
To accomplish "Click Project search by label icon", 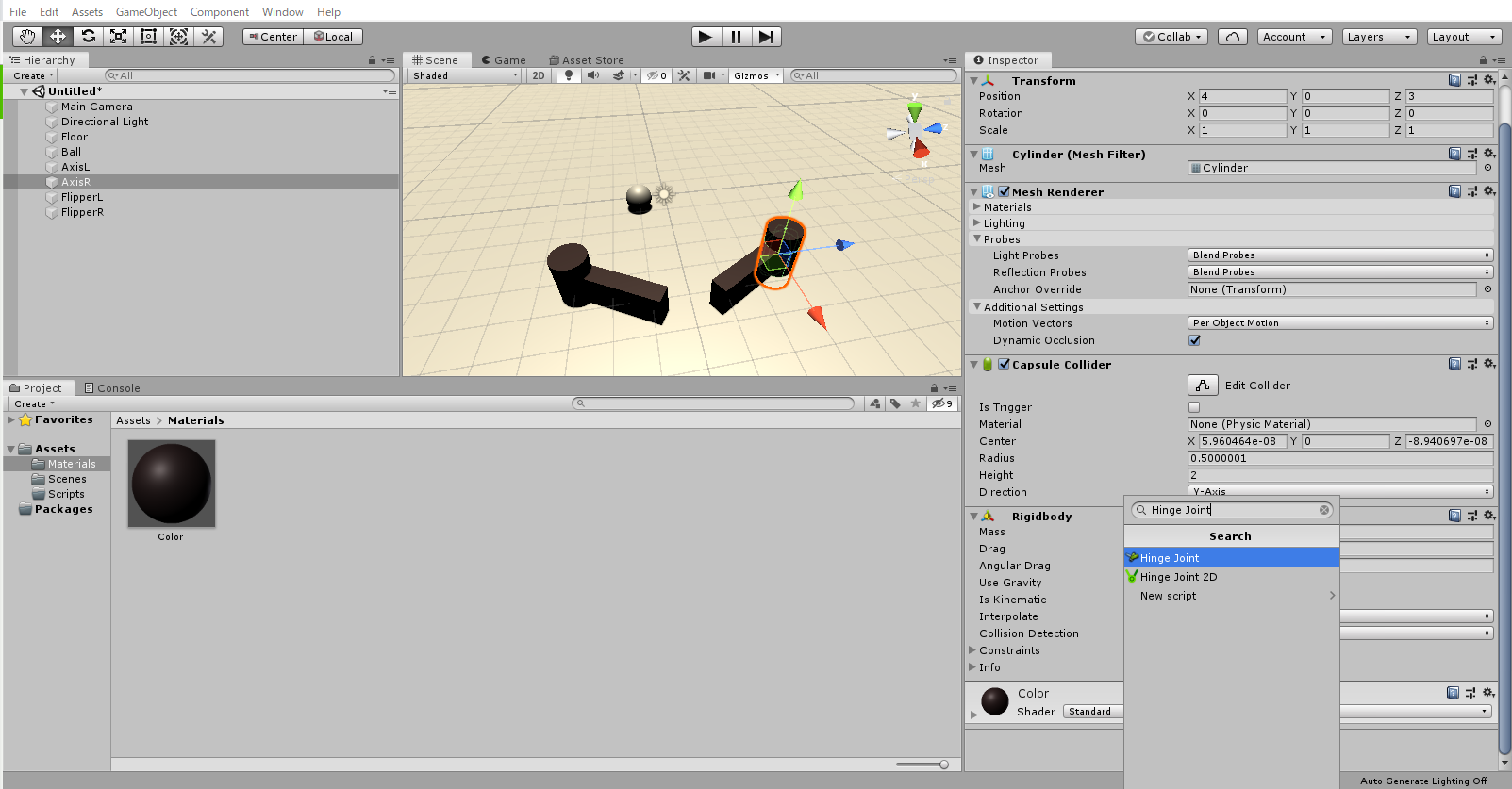I will point(895,403).
